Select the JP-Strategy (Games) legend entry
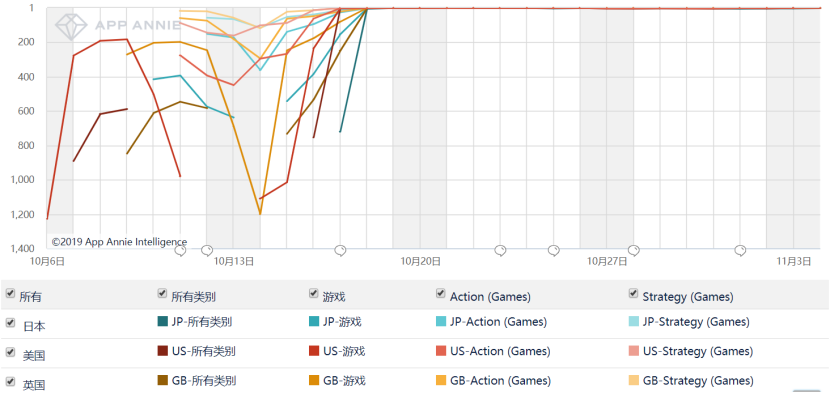This screenshot has height=393, width=831. point(689,321)
